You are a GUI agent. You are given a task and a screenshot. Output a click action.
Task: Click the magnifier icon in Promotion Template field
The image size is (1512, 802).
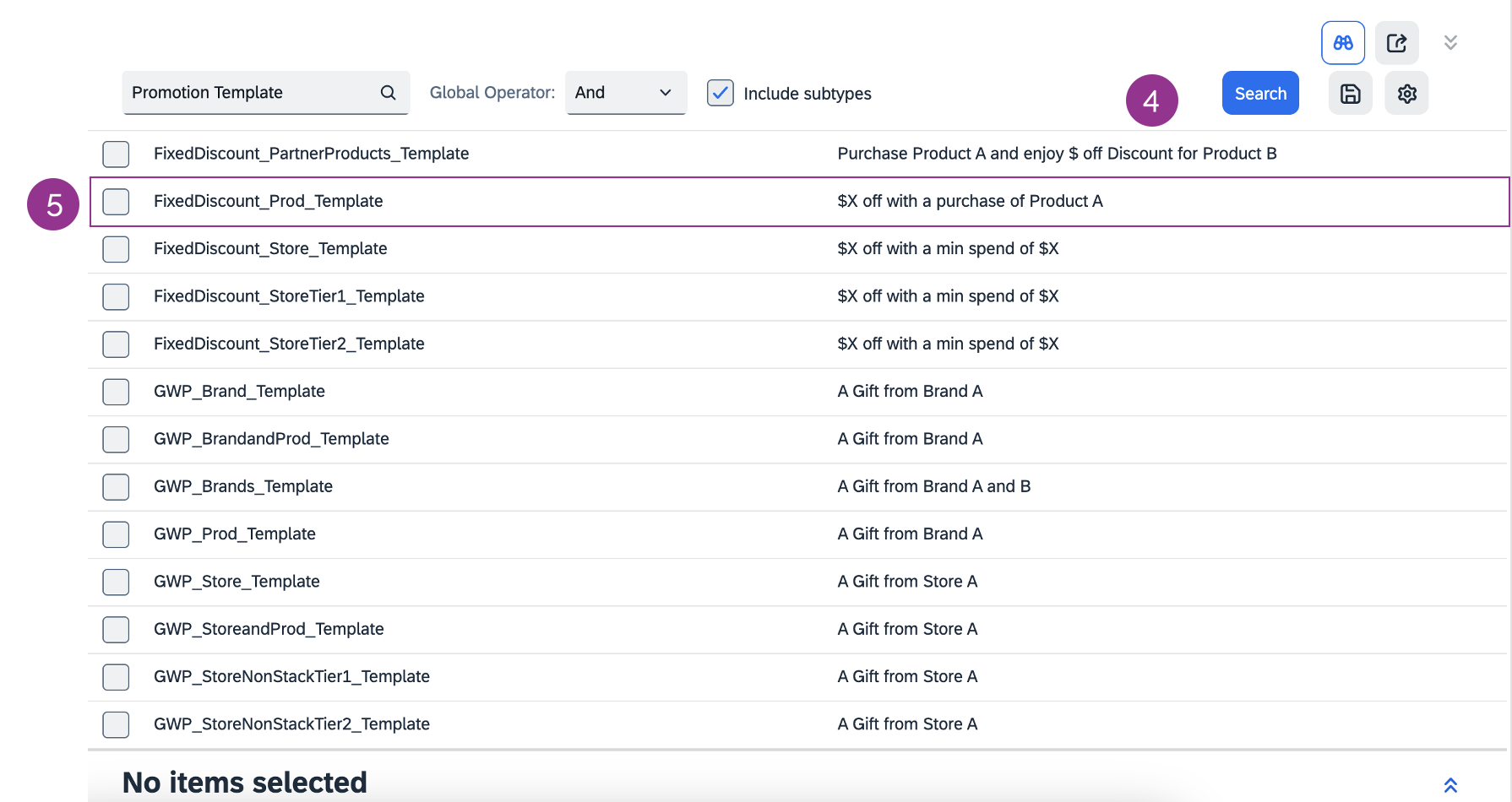click(x=388, y=93)
